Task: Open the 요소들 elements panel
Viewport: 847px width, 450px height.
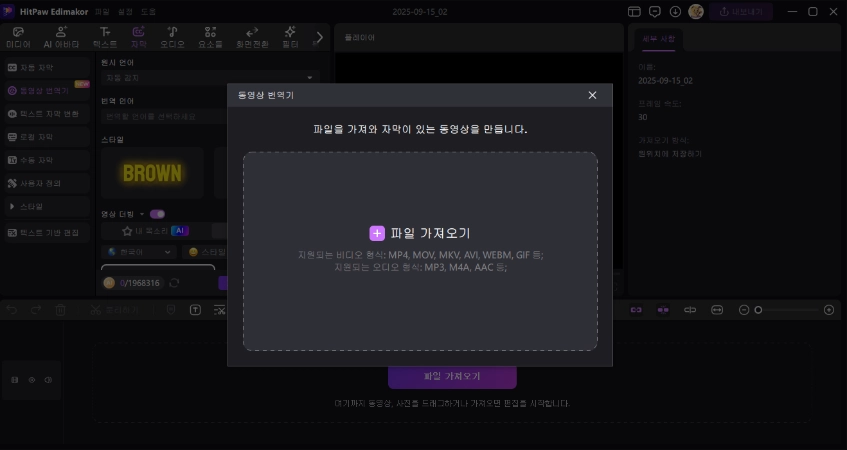Action: (x=210, y=38)
